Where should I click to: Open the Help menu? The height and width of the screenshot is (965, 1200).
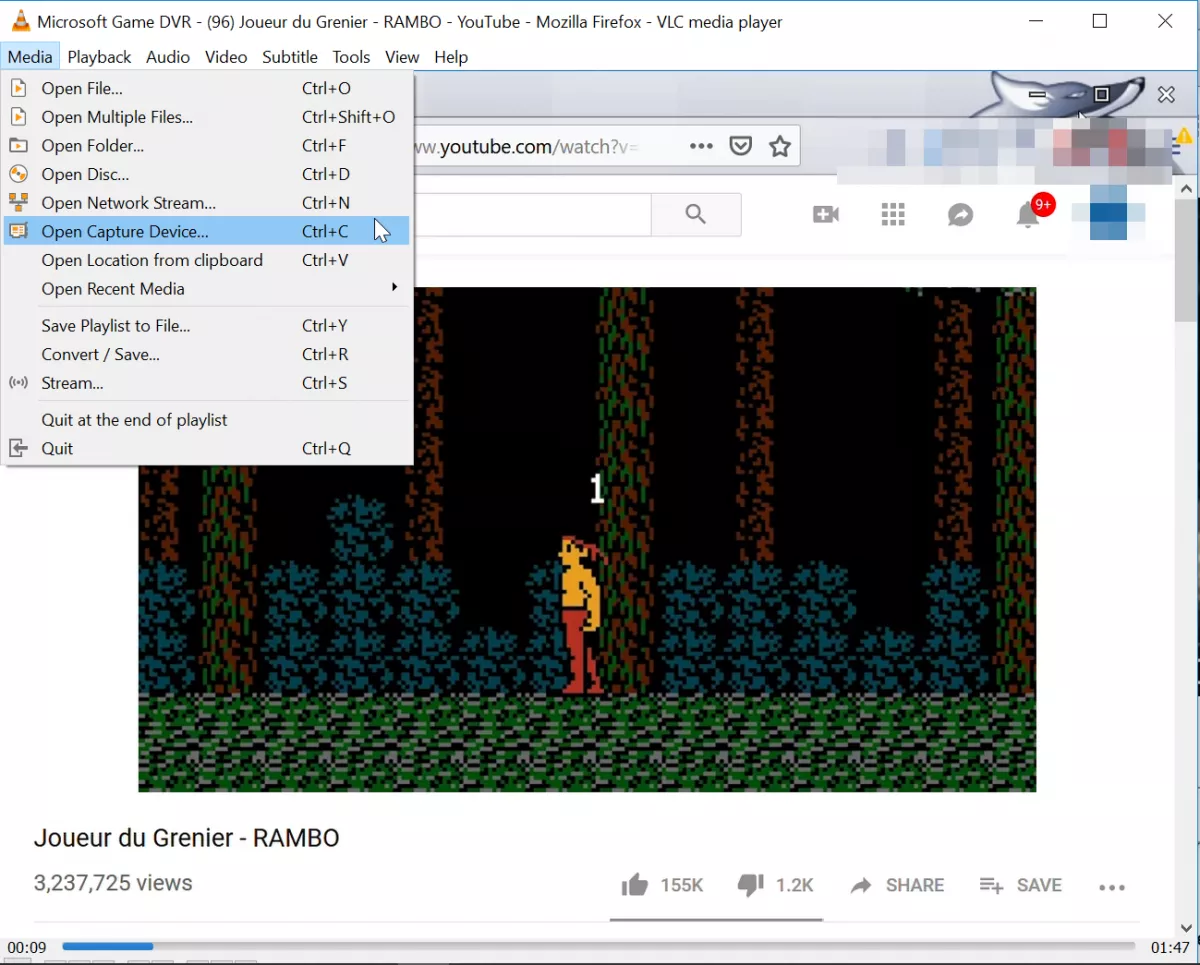click(451, 57)
